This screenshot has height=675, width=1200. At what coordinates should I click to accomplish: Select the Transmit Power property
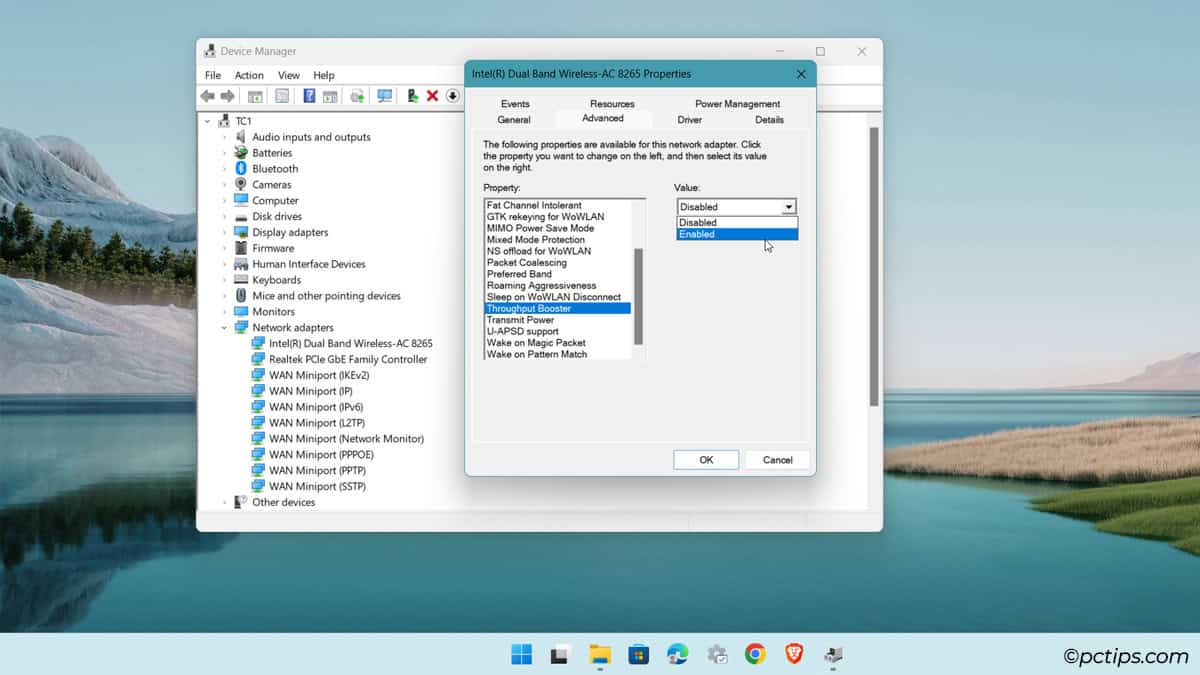pos(520,320)
